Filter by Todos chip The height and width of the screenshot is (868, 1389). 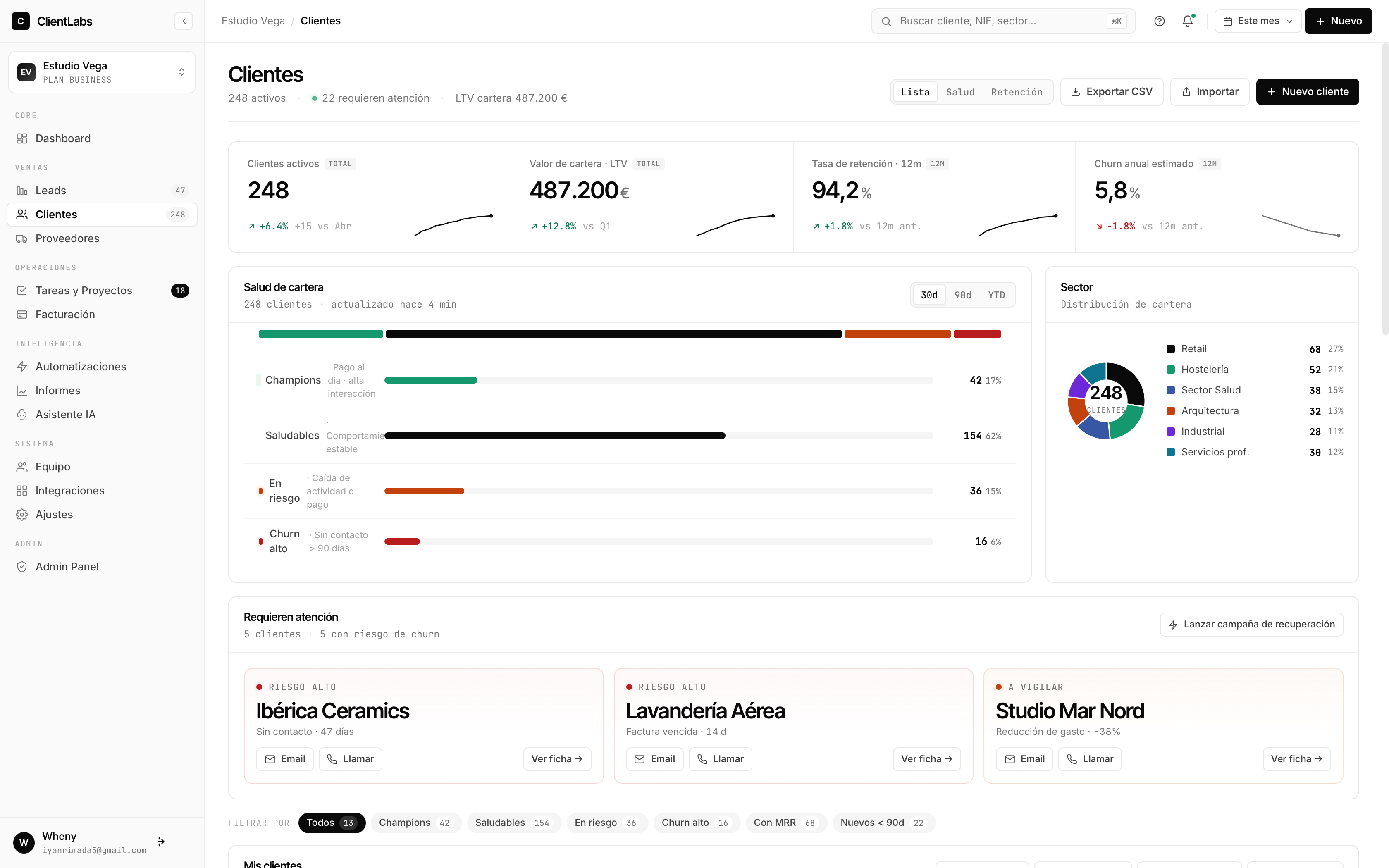332,823
